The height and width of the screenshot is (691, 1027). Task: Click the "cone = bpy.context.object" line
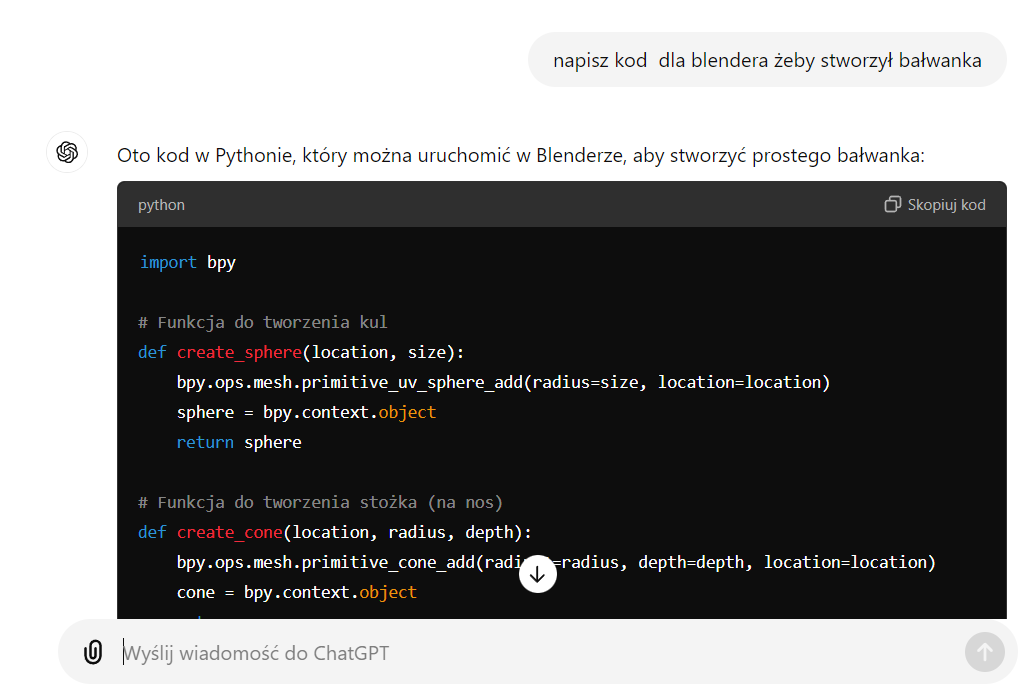[296, 593]
